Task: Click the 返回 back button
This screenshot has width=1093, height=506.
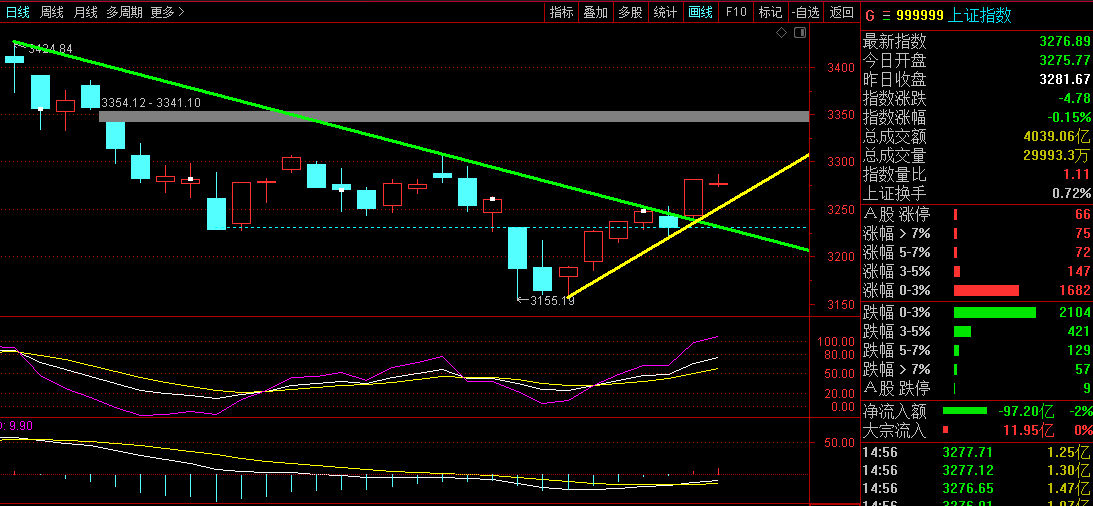Action: pos(841,12)
